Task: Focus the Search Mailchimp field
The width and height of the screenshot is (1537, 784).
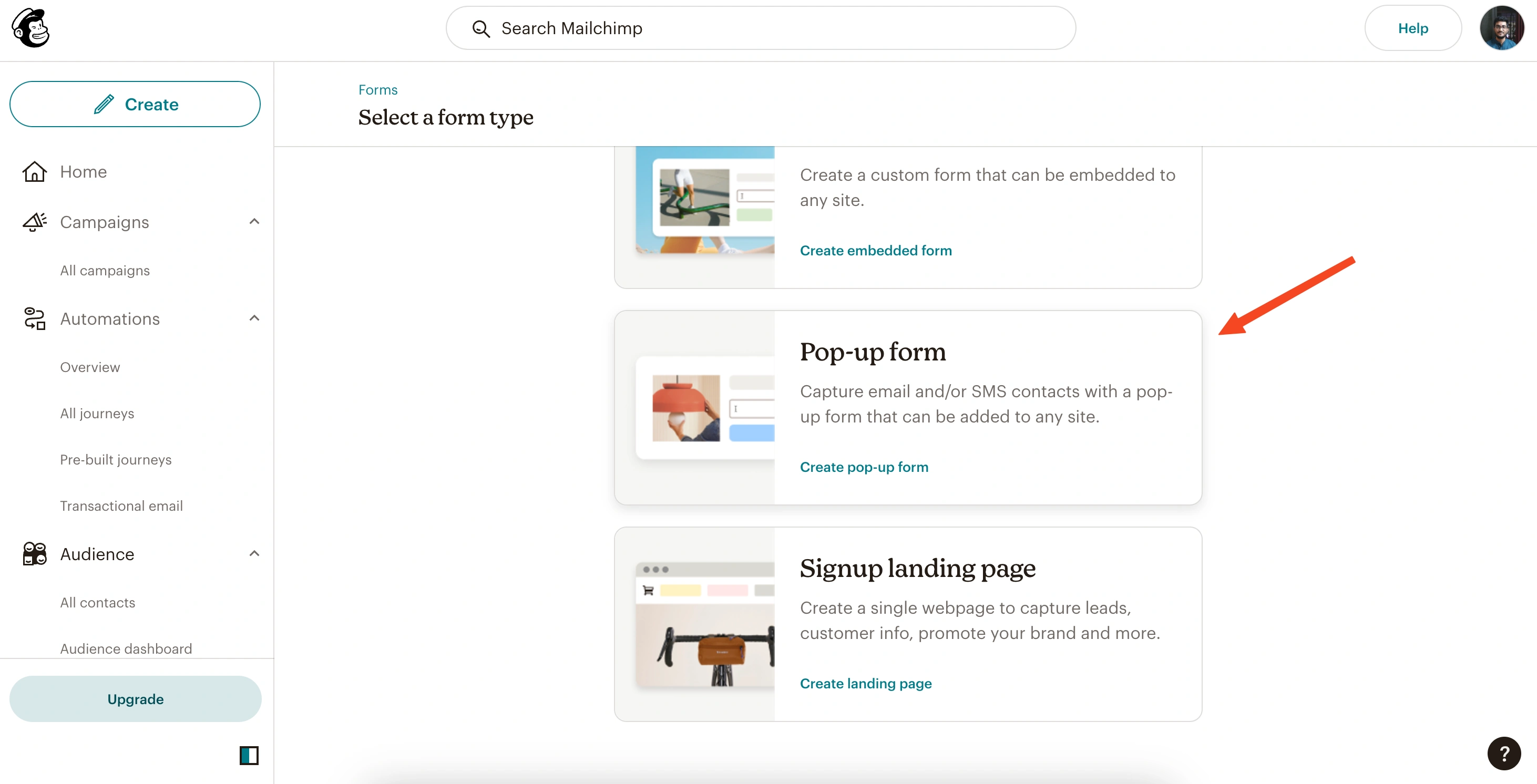Action: point(761,28)
